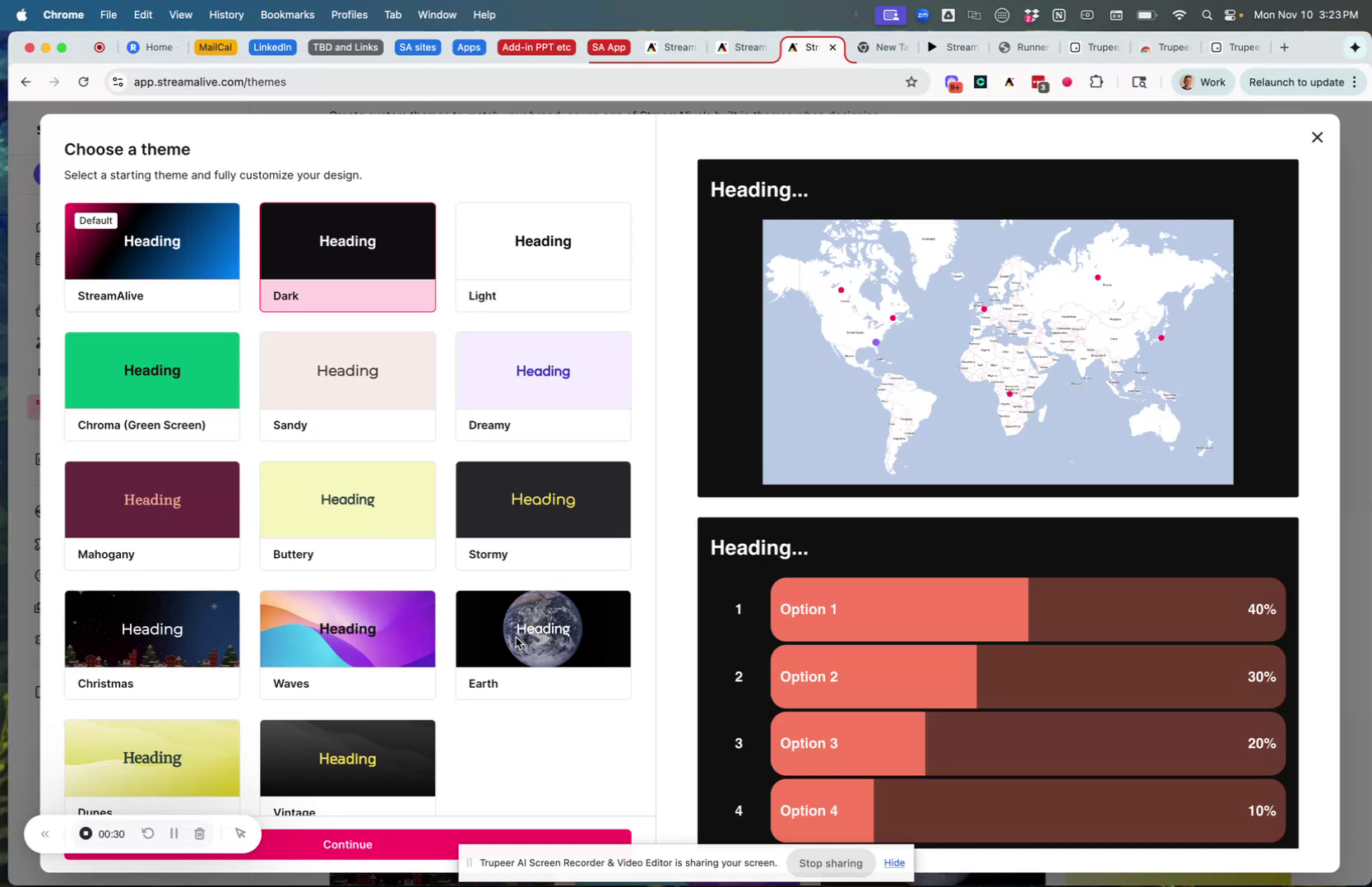1372x887 pixels.
Task: Stop the screen recording
Action: click(x=86, y=834)
